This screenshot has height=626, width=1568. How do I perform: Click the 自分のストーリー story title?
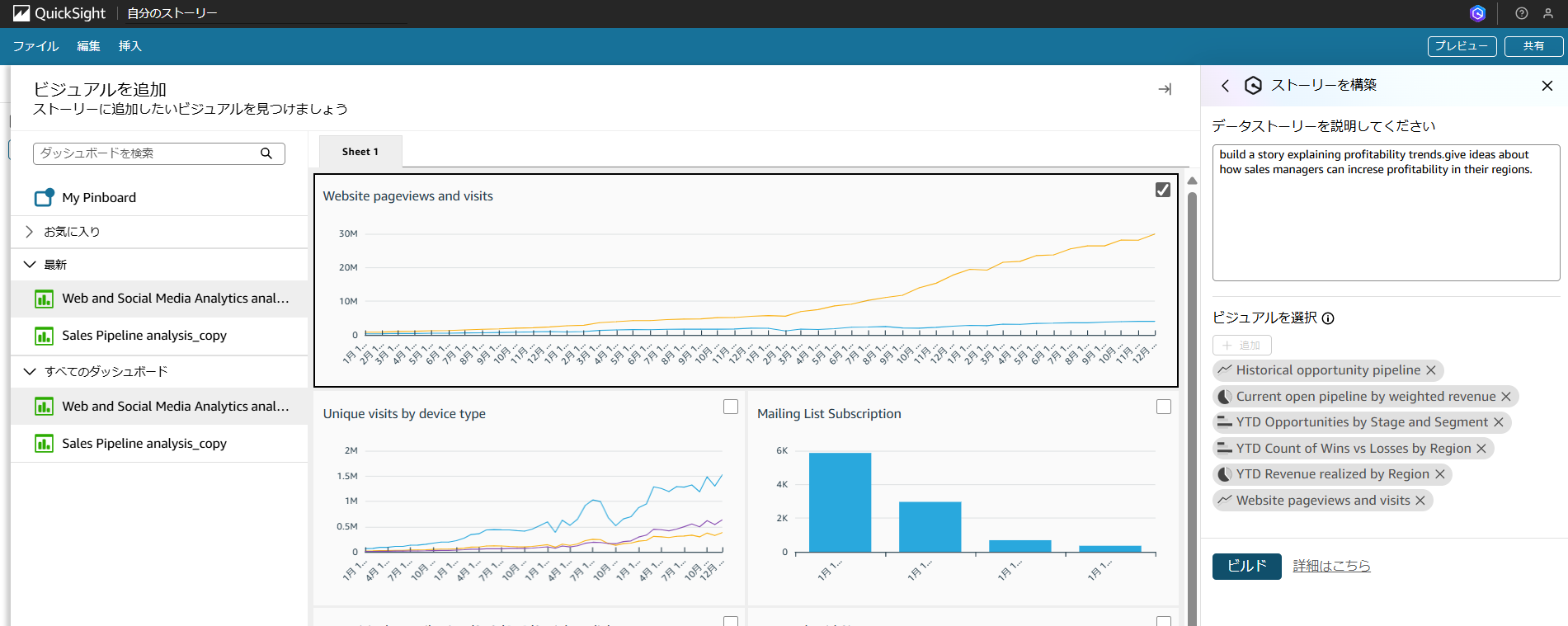[172, 13]
